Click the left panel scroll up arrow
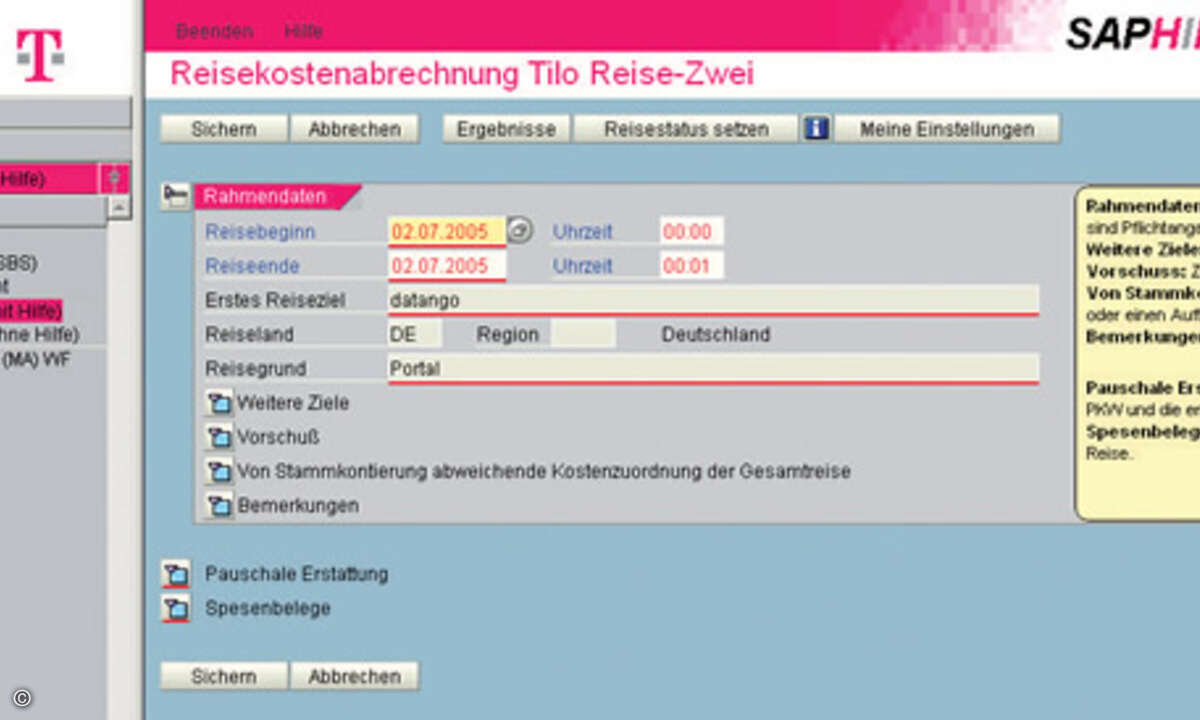 point(119,208)
